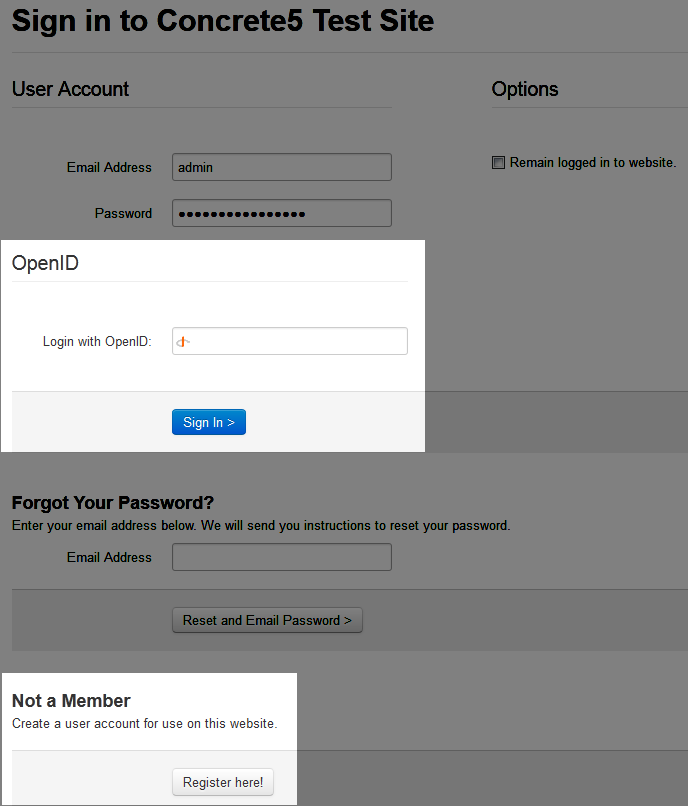This screenshot has height=806, width=688.
Task: Click the Options section heading
Action: point(525,89)
